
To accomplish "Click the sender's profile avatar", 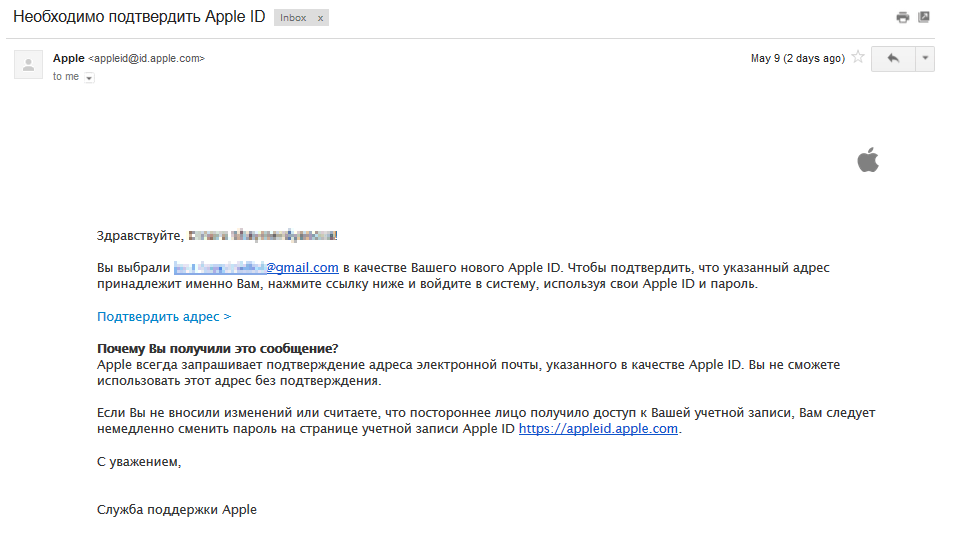I will point(28,64).
